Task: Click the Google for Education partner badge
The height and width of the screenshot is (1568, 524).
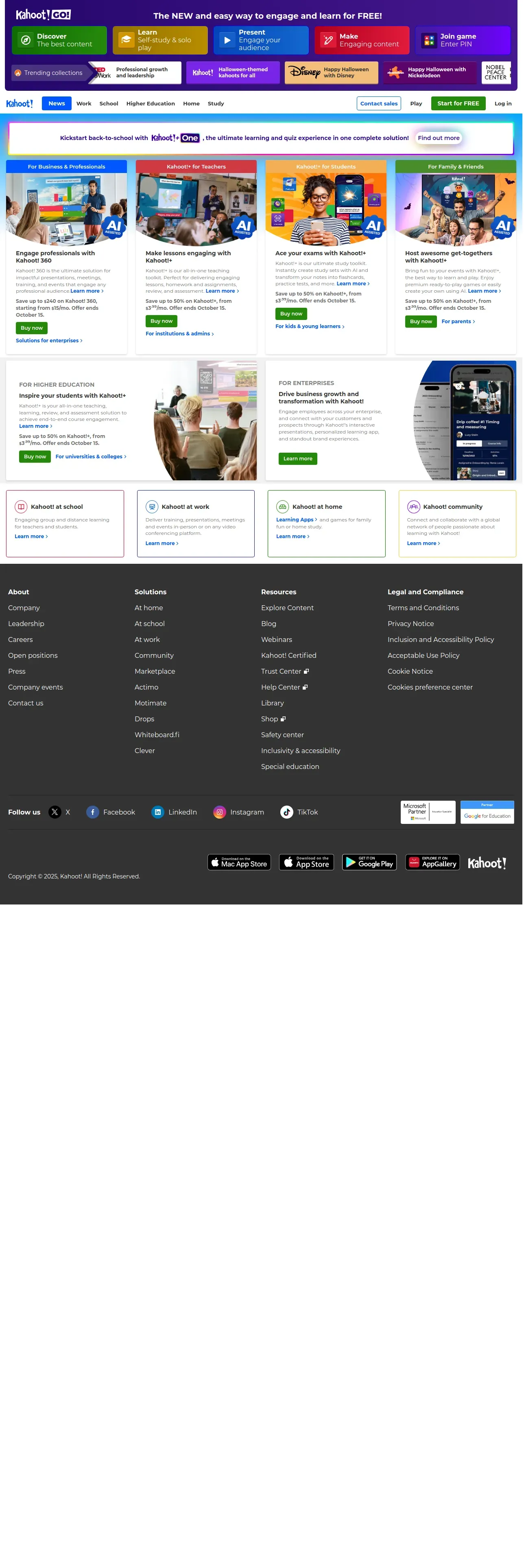Action: coord(487,812)
